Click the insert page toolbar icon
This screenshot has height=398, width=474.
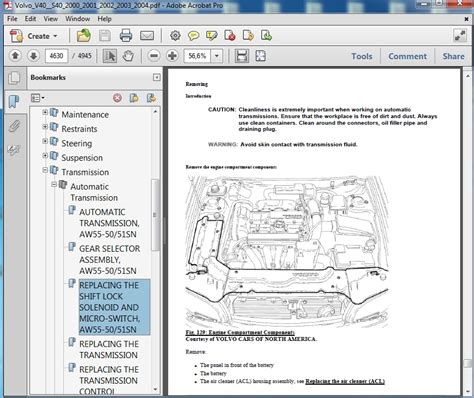coord(266,36)
